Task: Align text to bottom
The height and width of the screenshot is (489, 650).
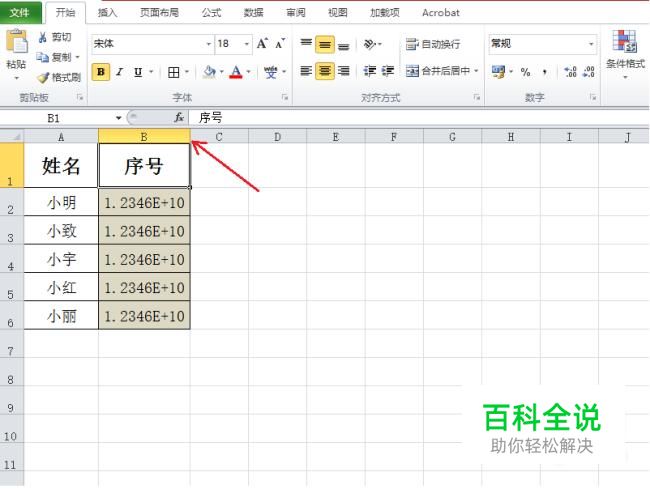Action: (343, 44)
